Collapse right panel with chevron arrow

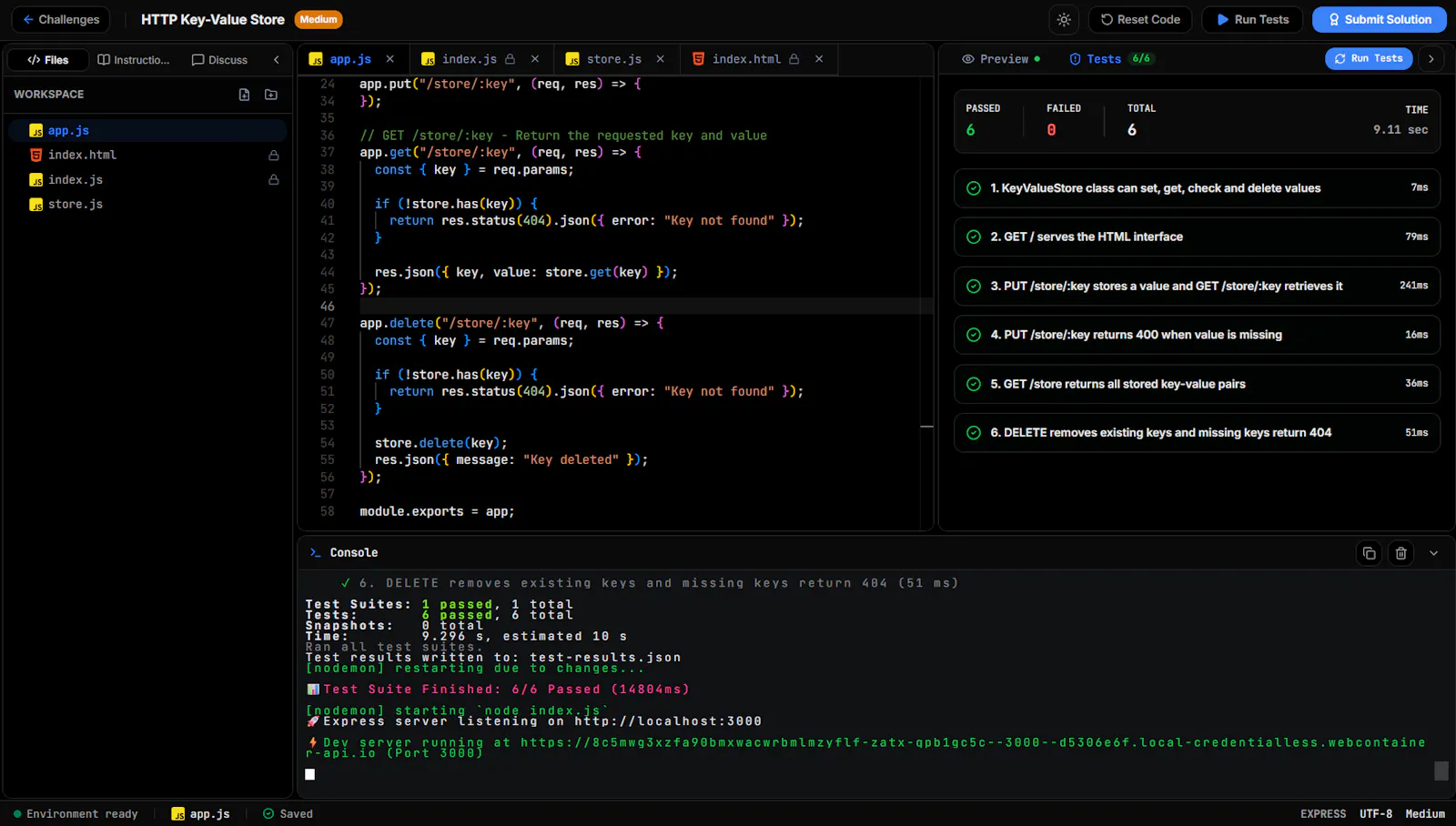coord(1431,59)
